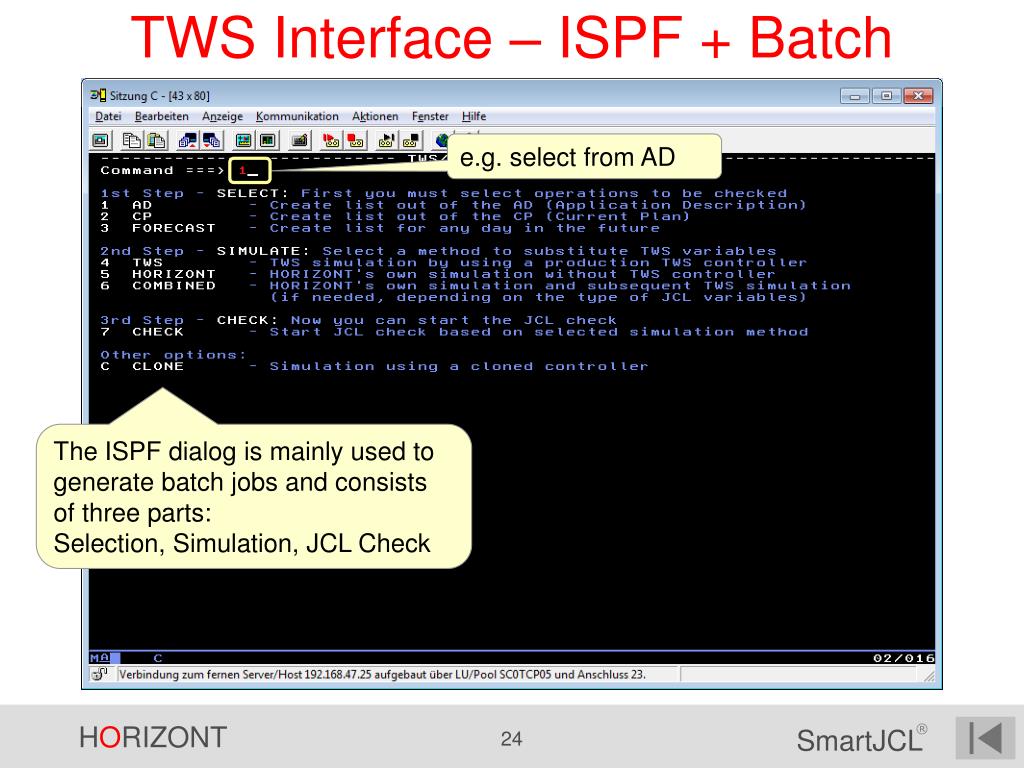Stop macro recording with the red square icon

tap(355, 140)
